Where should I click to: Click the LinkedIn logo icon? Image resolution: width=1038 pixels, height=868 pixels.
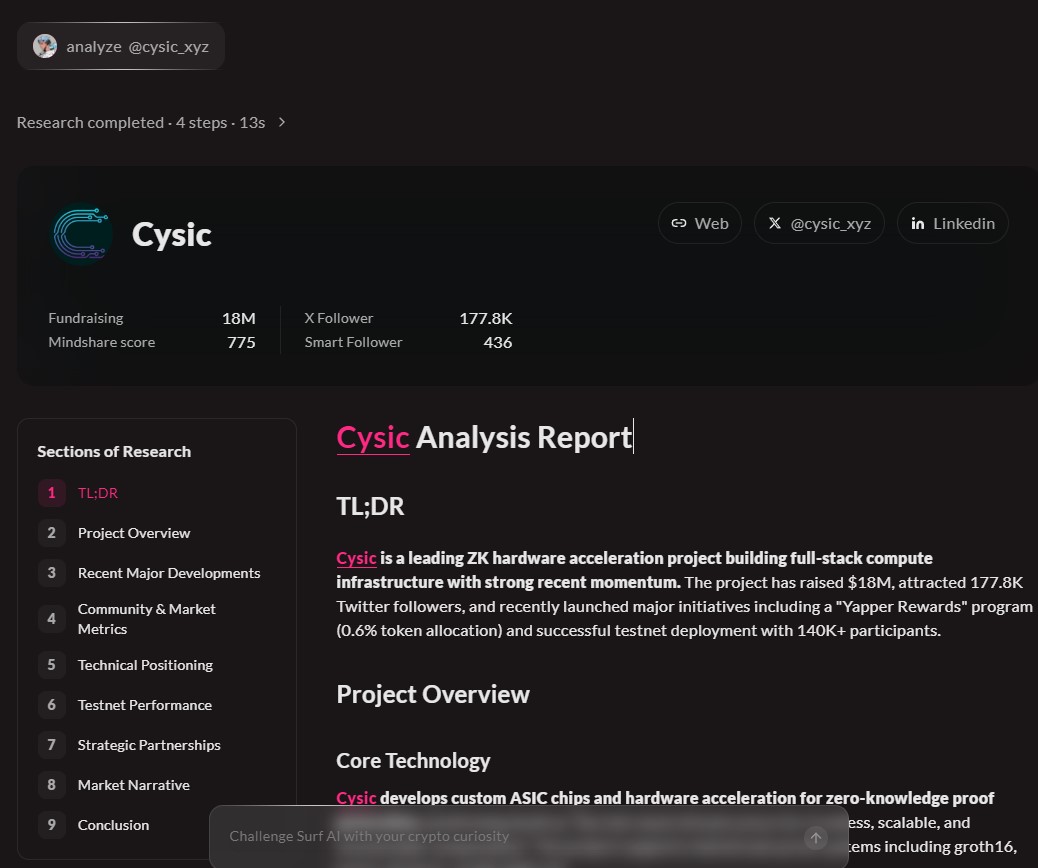(x=918, y=223)
